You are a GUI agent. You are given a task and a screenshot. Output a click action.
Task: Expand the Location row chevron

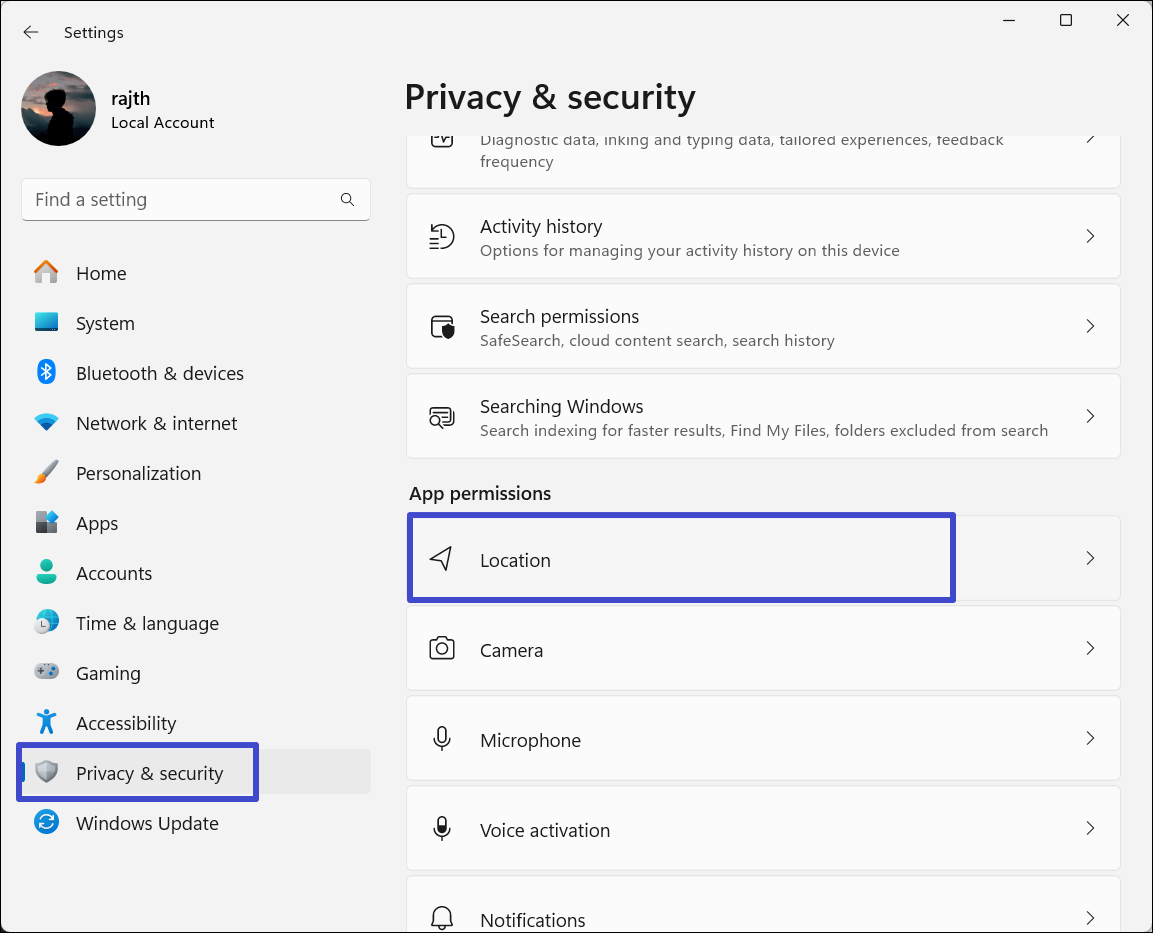pos(1090,559)
